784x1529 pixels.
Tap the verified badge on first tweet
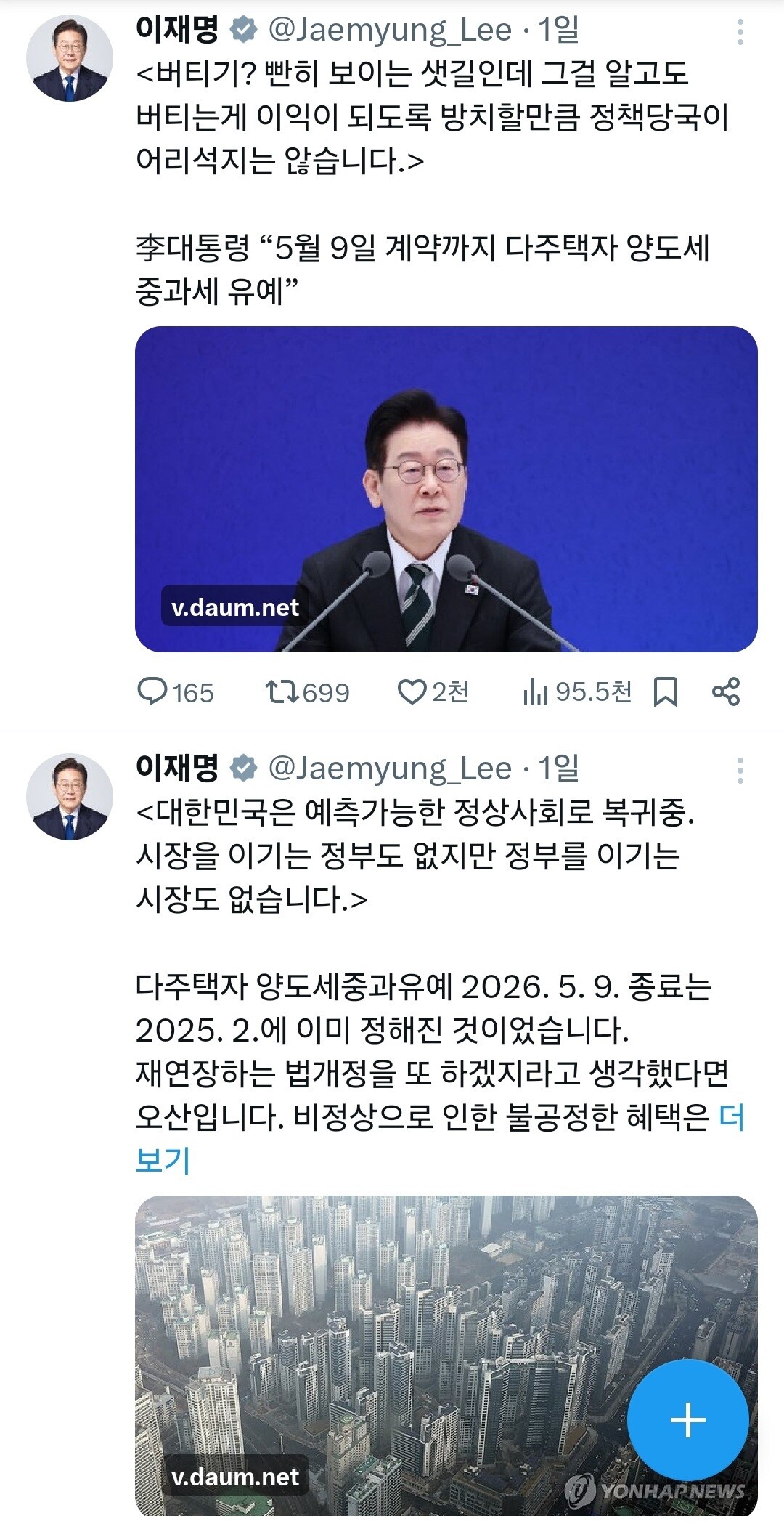click(243, 30)
